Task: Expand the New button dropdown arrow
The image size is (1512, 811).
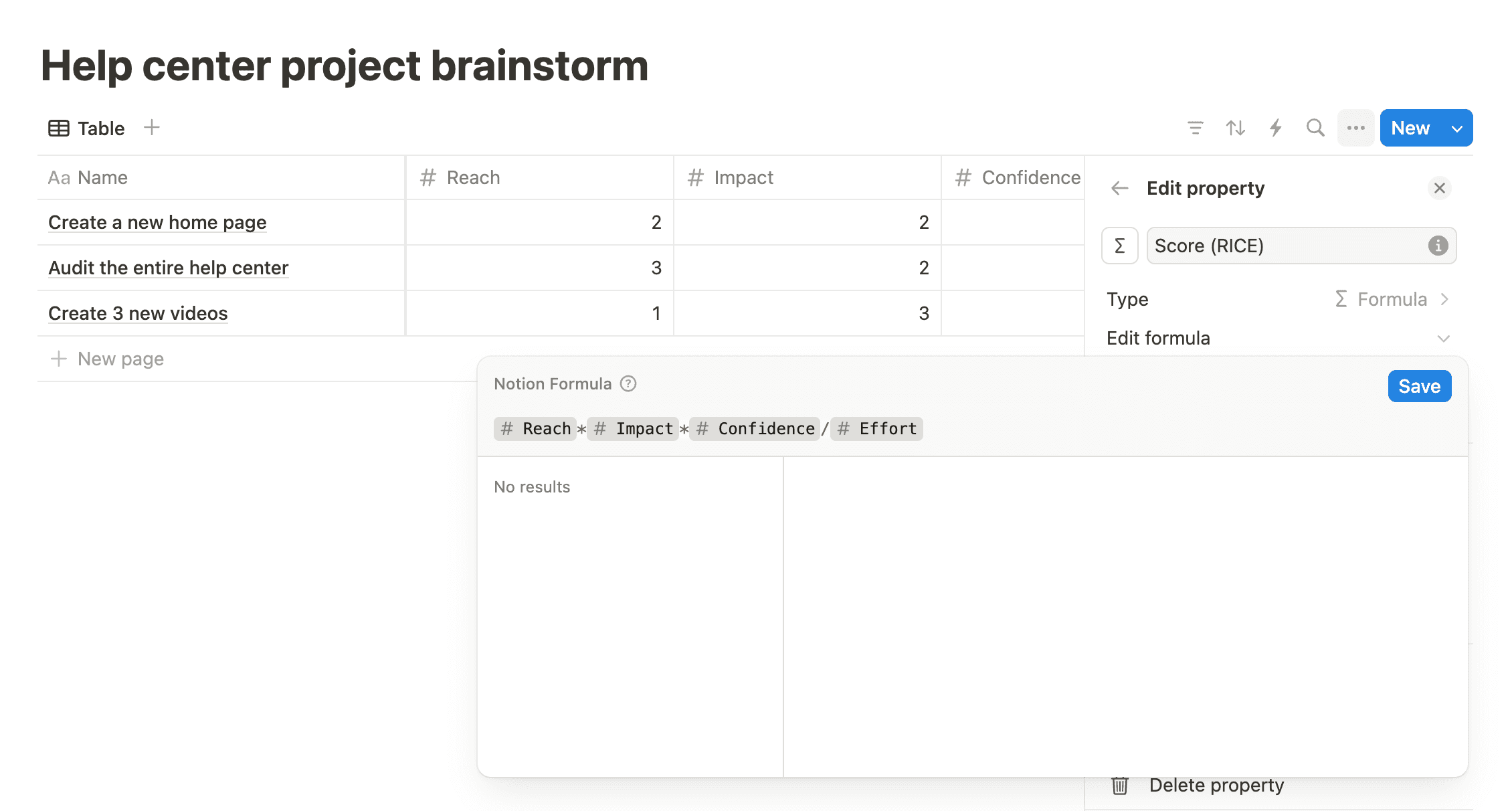Action: (x=1456, y=128)
